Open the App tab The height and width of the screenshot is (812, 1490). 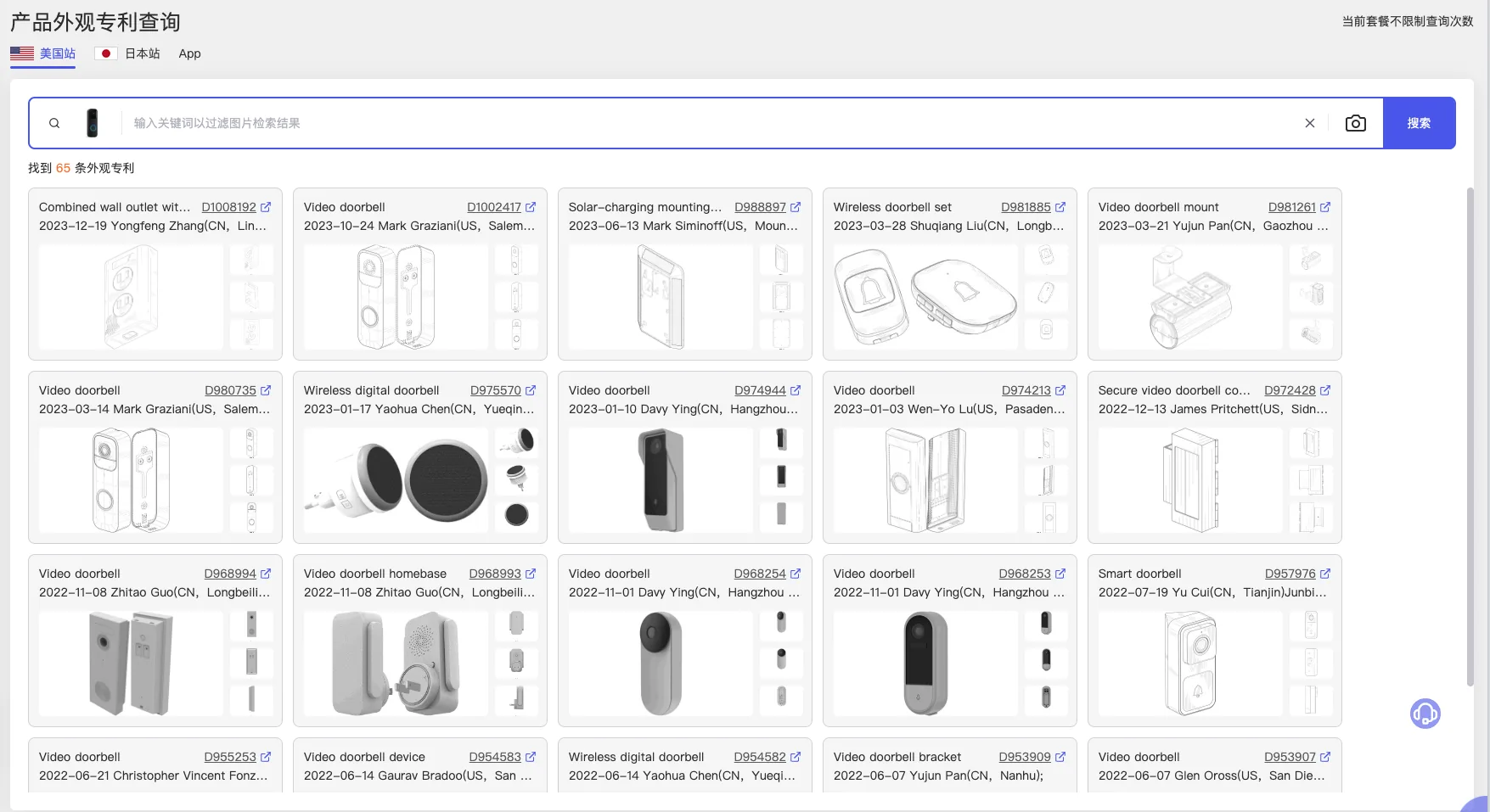(189, 53)
